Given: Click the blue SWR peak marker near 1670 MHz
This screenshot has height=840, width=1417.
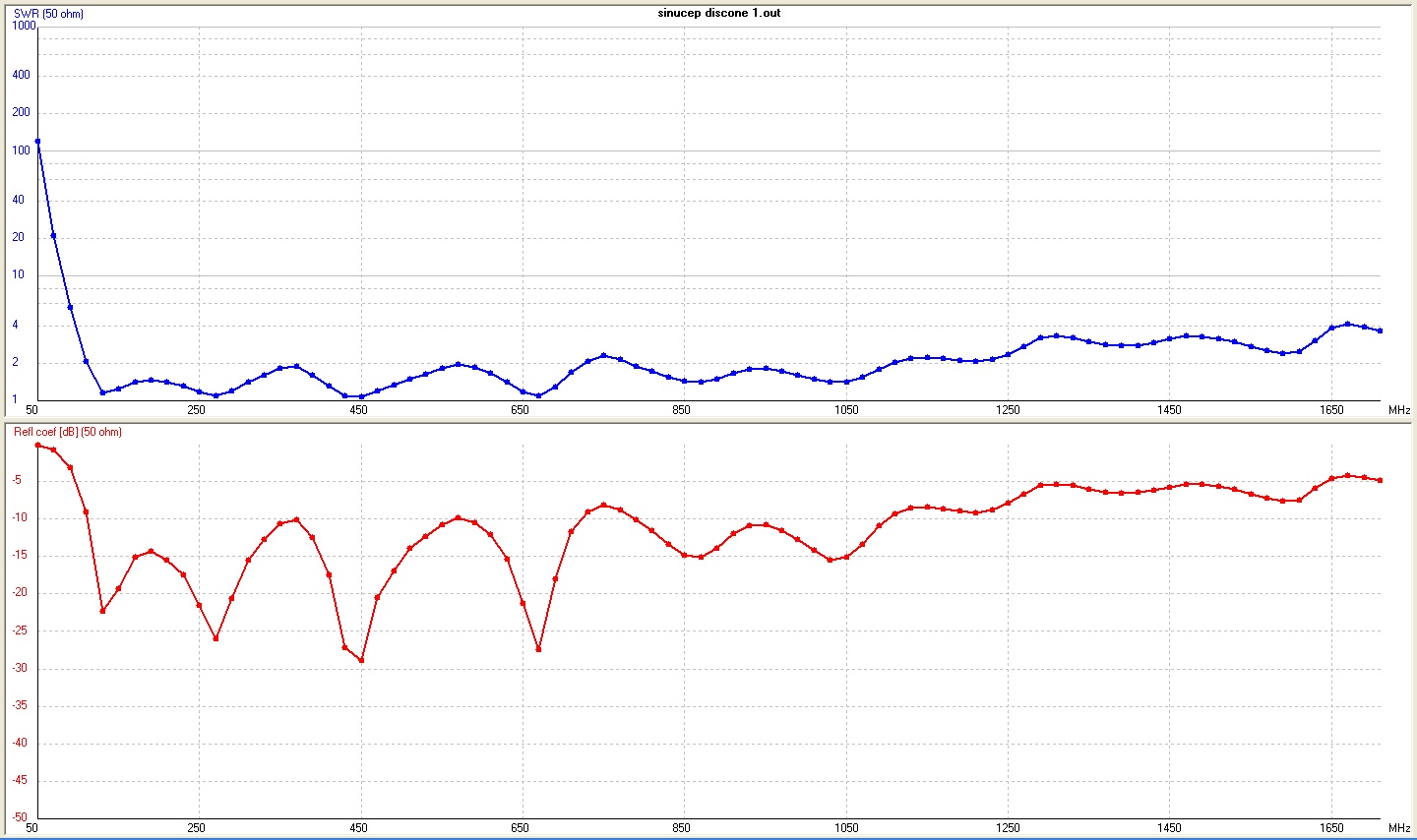Looking at the screenshot, I should coord(1347,324).
